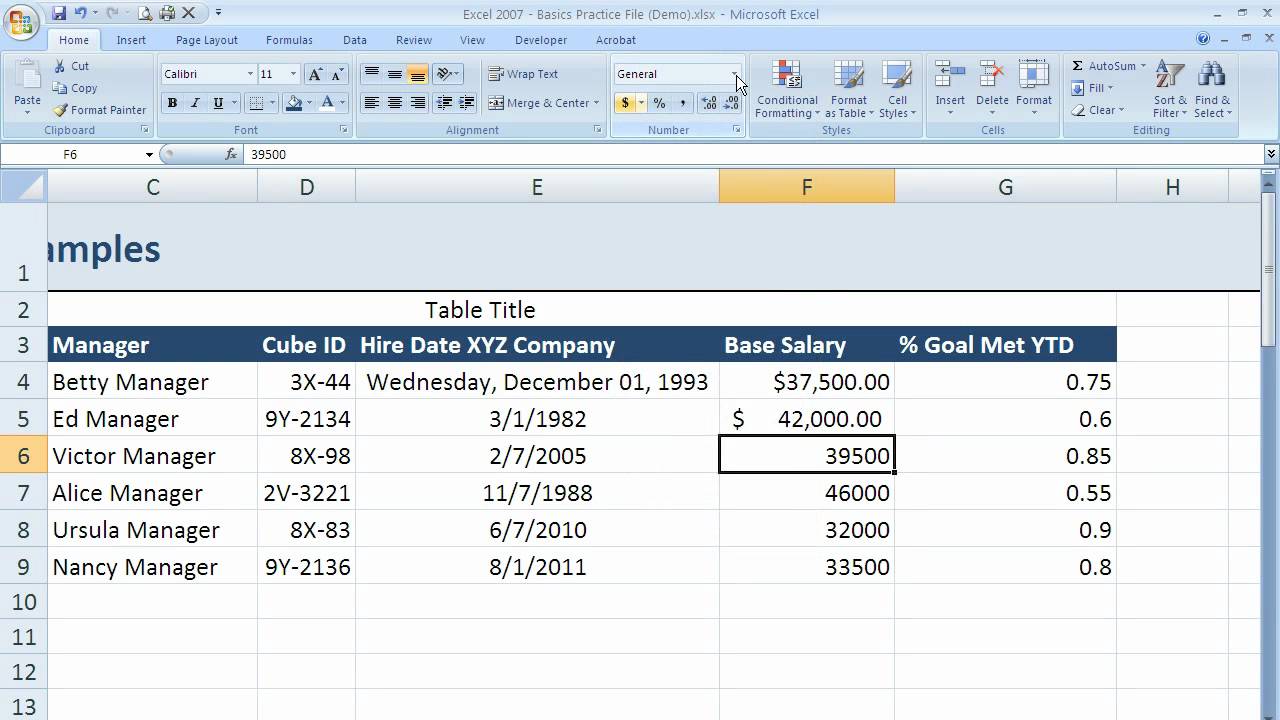Decrease cell indent
The width and height of the screenshot is (1280, 720).
[x=444, y=103]
